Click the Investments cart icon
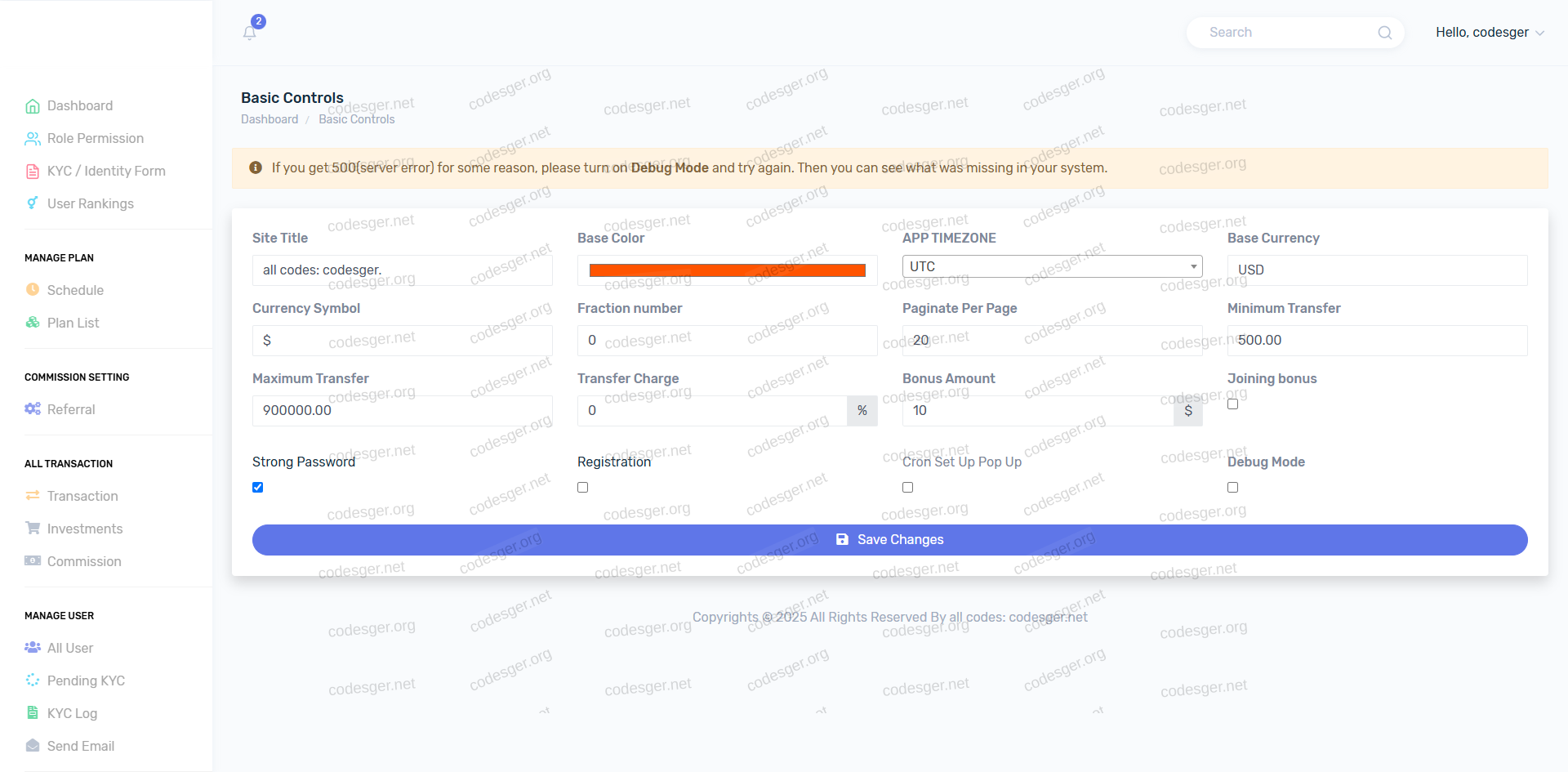The height and width of the screenshot is (772, 1568). tap(33, 528)
